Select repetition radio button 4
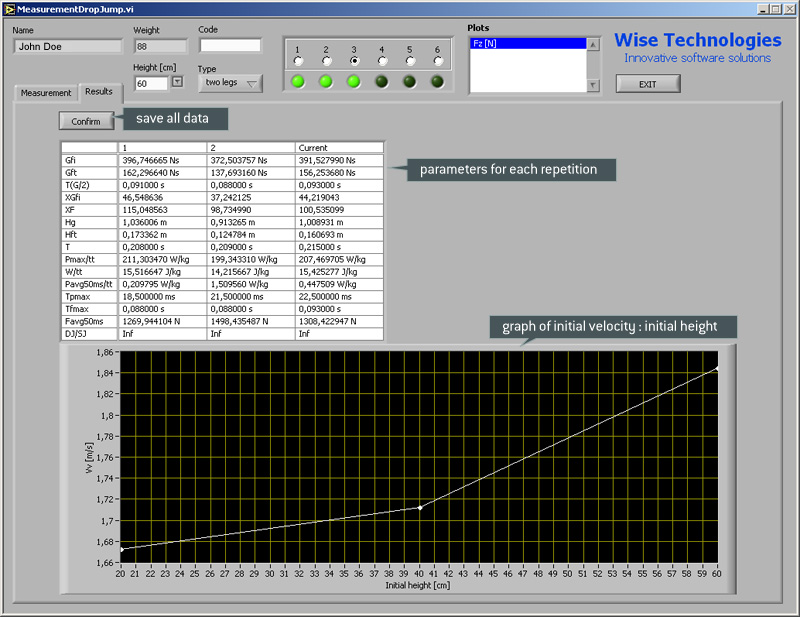Screen dimensions: 800x617 click(382, 61)
